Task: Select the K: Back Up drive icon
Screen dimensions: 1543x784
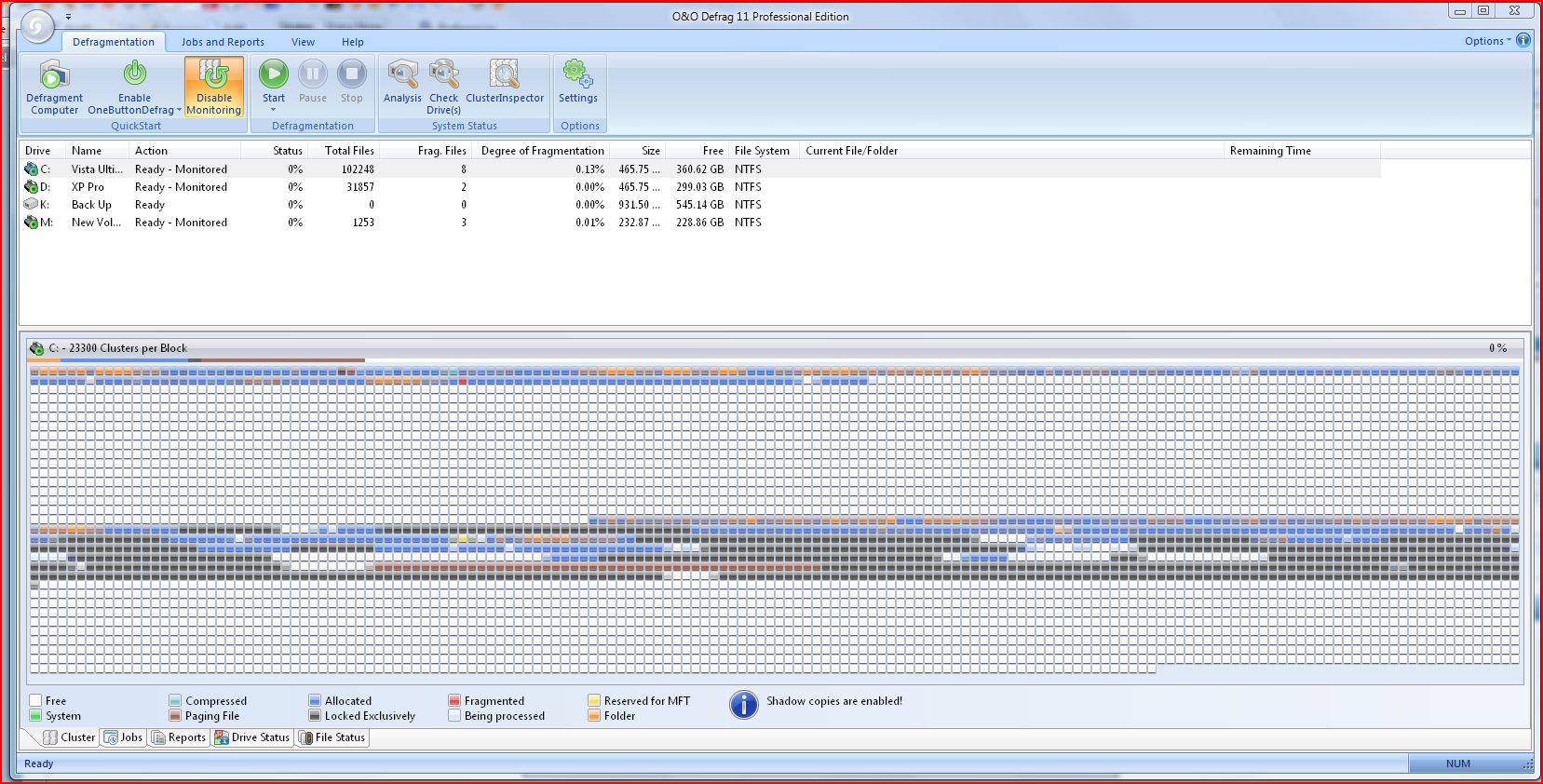Action: click(31, 205)
